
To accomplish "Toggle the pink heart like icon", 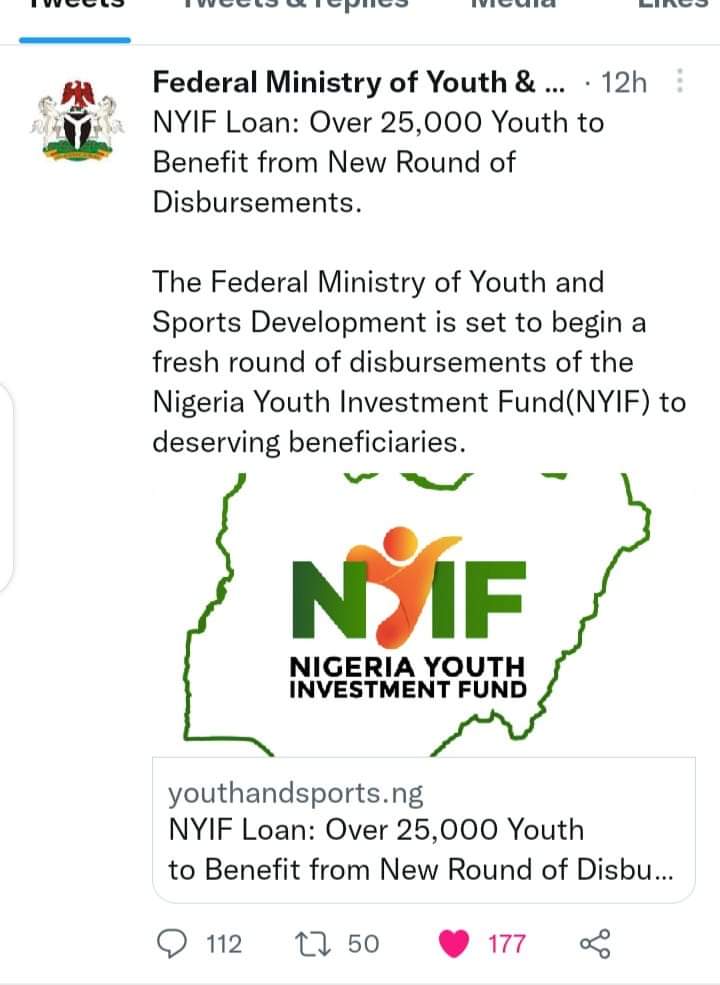I will 454,944.
